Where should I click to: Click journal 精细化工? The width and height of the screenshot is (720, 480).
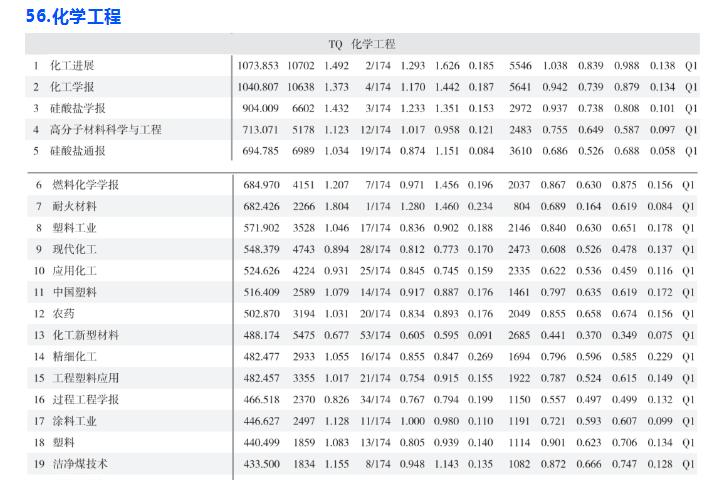point(74,356)
